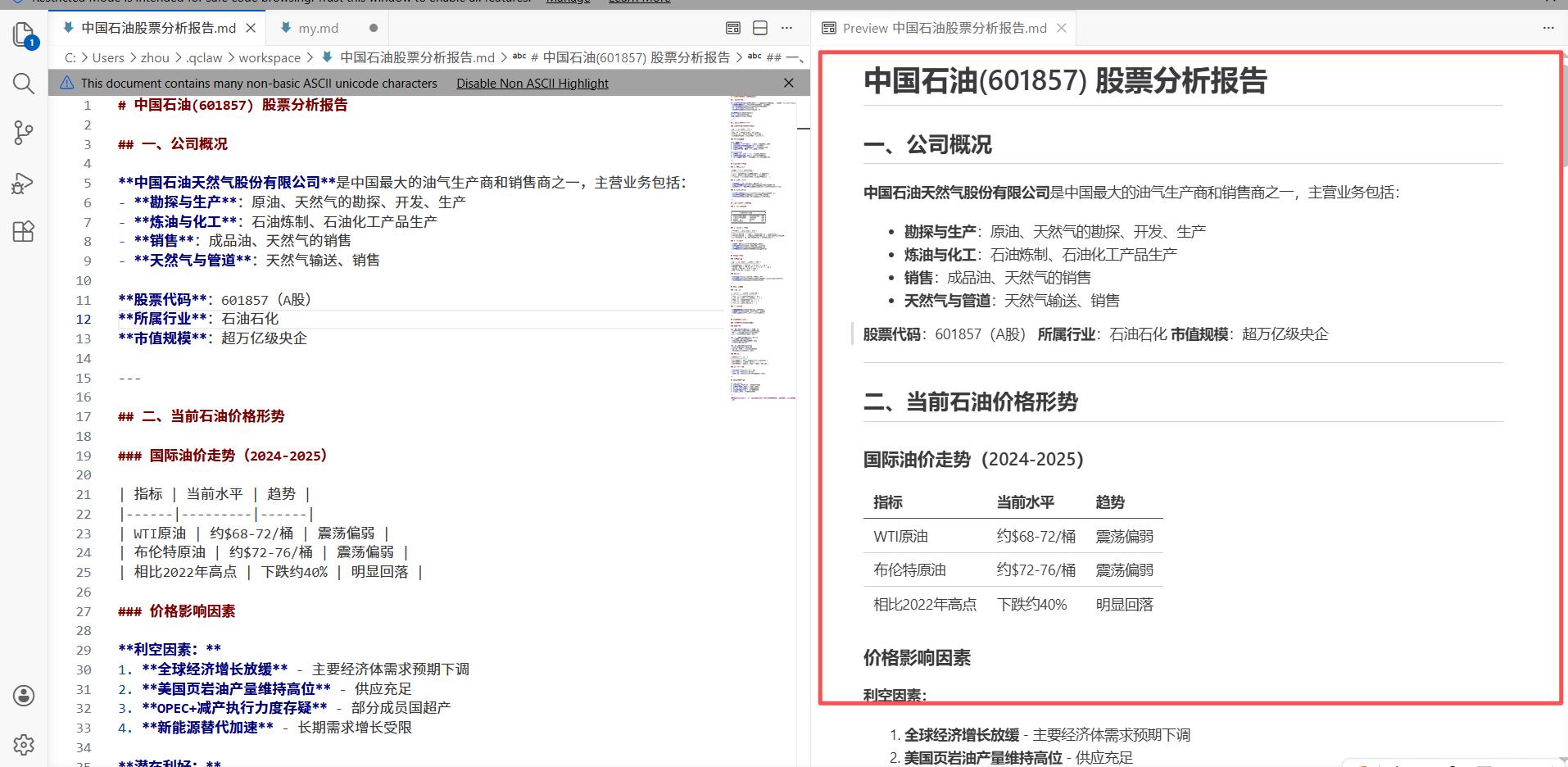1568x767 pixels.
Task: Open the zhou breadcrumb segment
Action: [155, 57]
